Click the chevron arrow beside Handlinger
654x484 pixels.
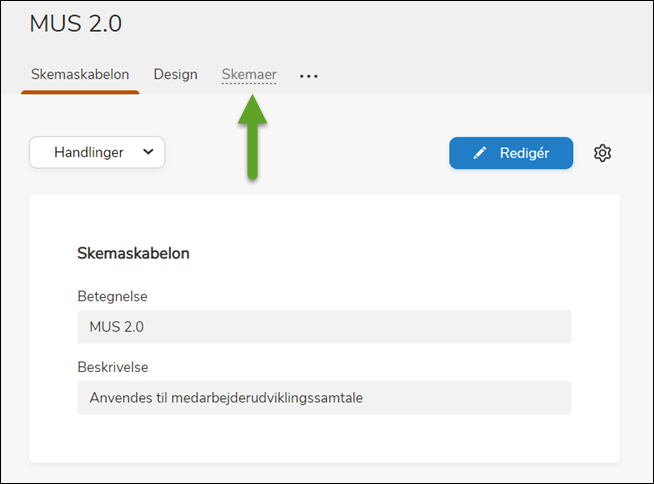[148, 152]
